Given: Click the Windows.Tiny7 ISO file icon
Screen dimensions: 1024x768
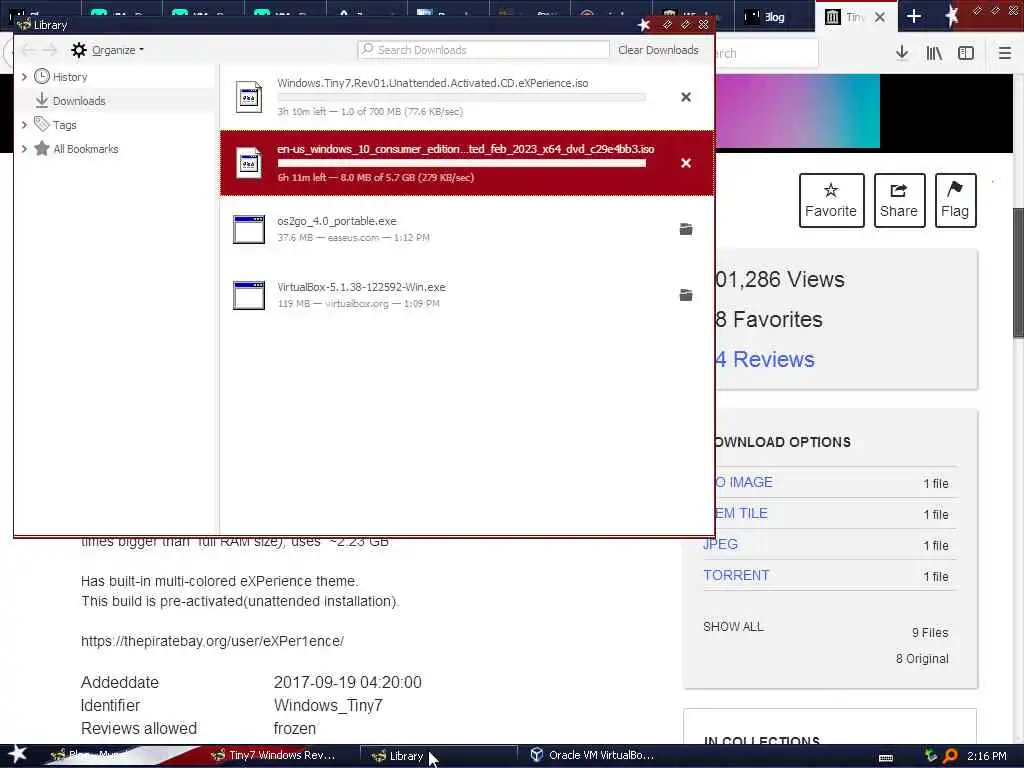Looking at the screenshot, I should (249, 97).
